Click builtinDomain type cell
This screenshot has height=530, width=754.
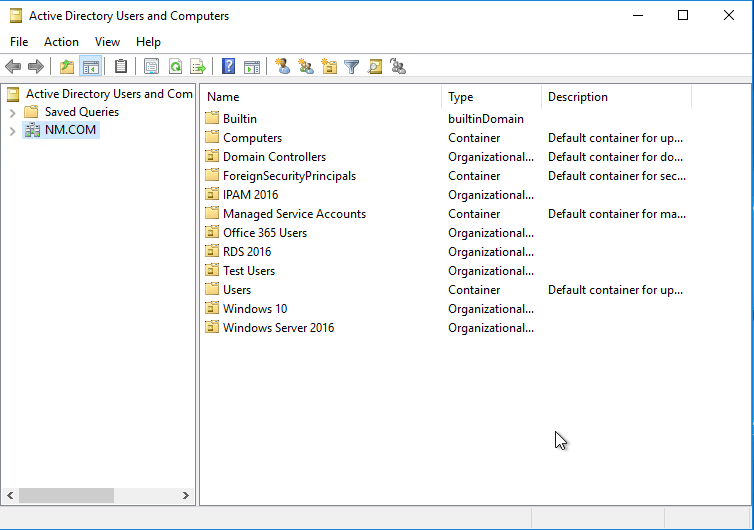point(486,118)
